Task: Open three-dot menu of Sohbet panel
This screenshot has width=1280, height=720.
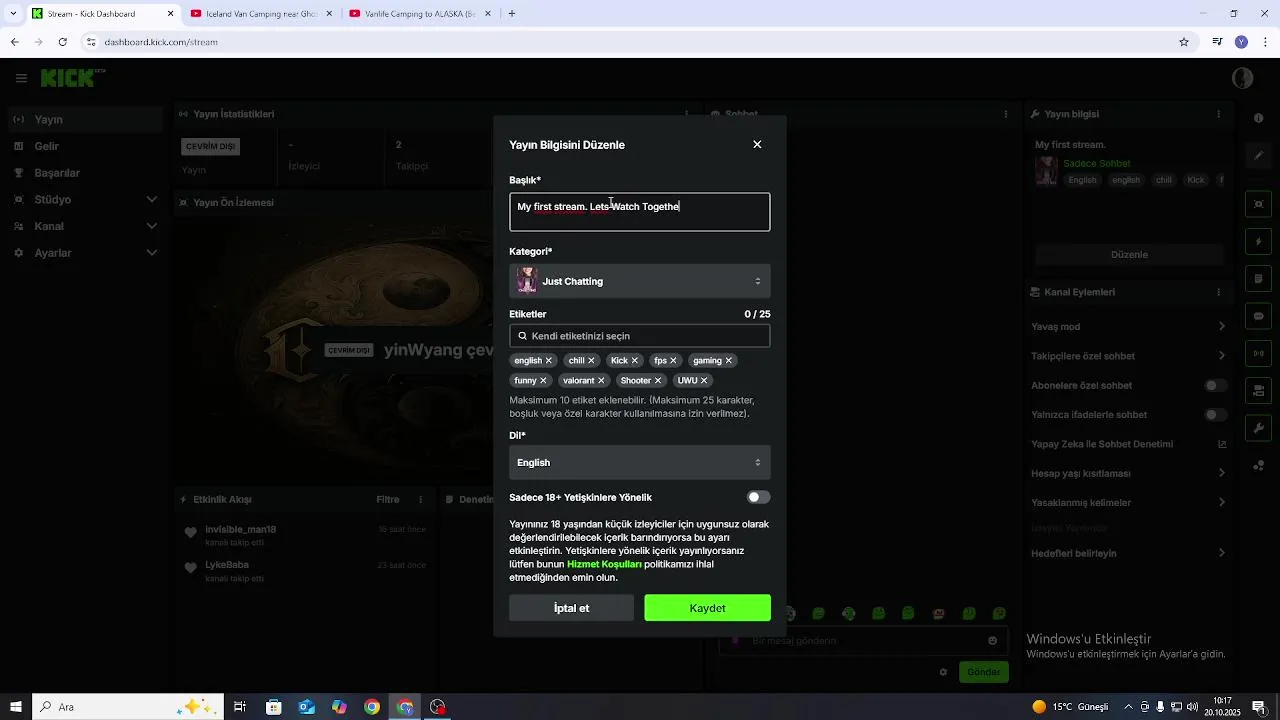Action: click(1006, 114)
